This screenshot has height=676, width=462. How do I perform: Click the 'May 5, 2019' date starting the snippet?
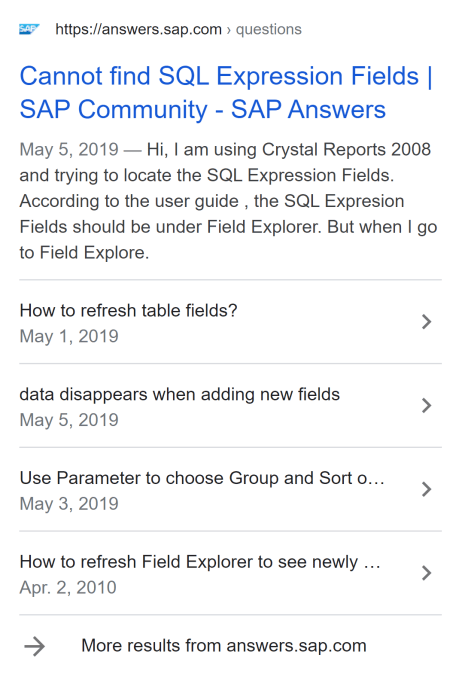[x=69, y=150]
